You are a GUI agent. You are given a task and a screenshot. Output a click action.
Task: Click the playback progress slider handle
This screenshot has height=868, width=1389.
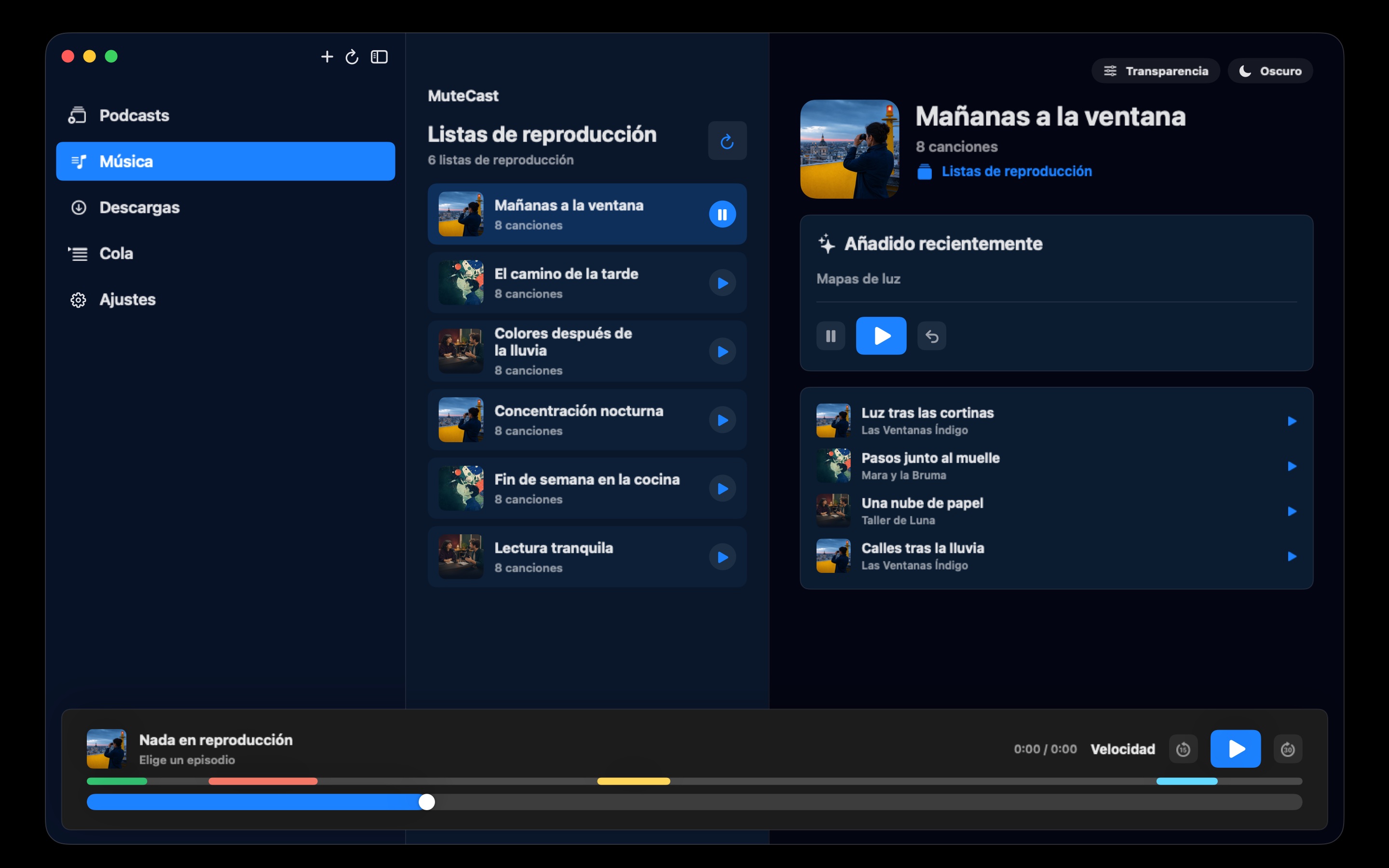426,802
